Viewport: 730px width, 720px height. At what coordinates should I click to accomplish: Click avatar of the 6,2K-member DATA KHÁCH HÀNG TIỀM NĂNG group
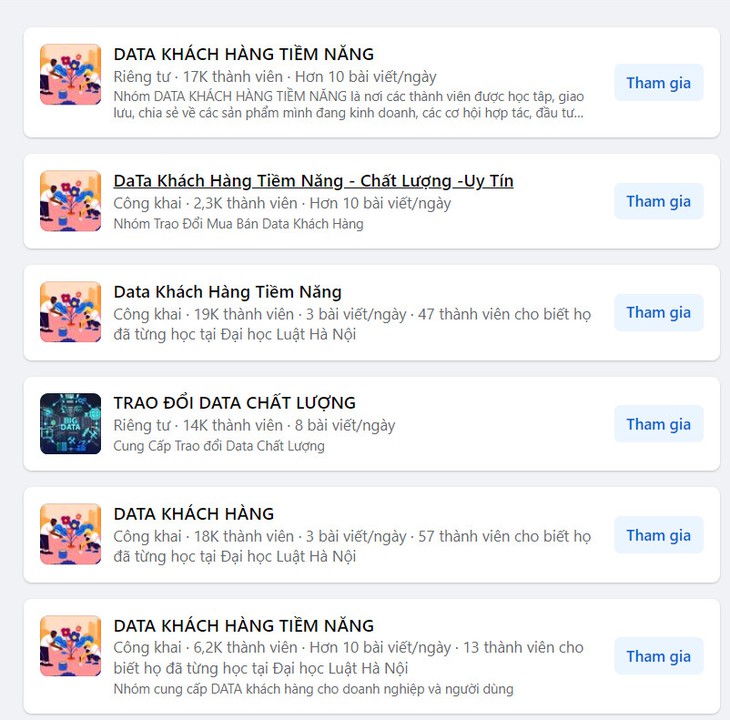(x=70, y=646)
